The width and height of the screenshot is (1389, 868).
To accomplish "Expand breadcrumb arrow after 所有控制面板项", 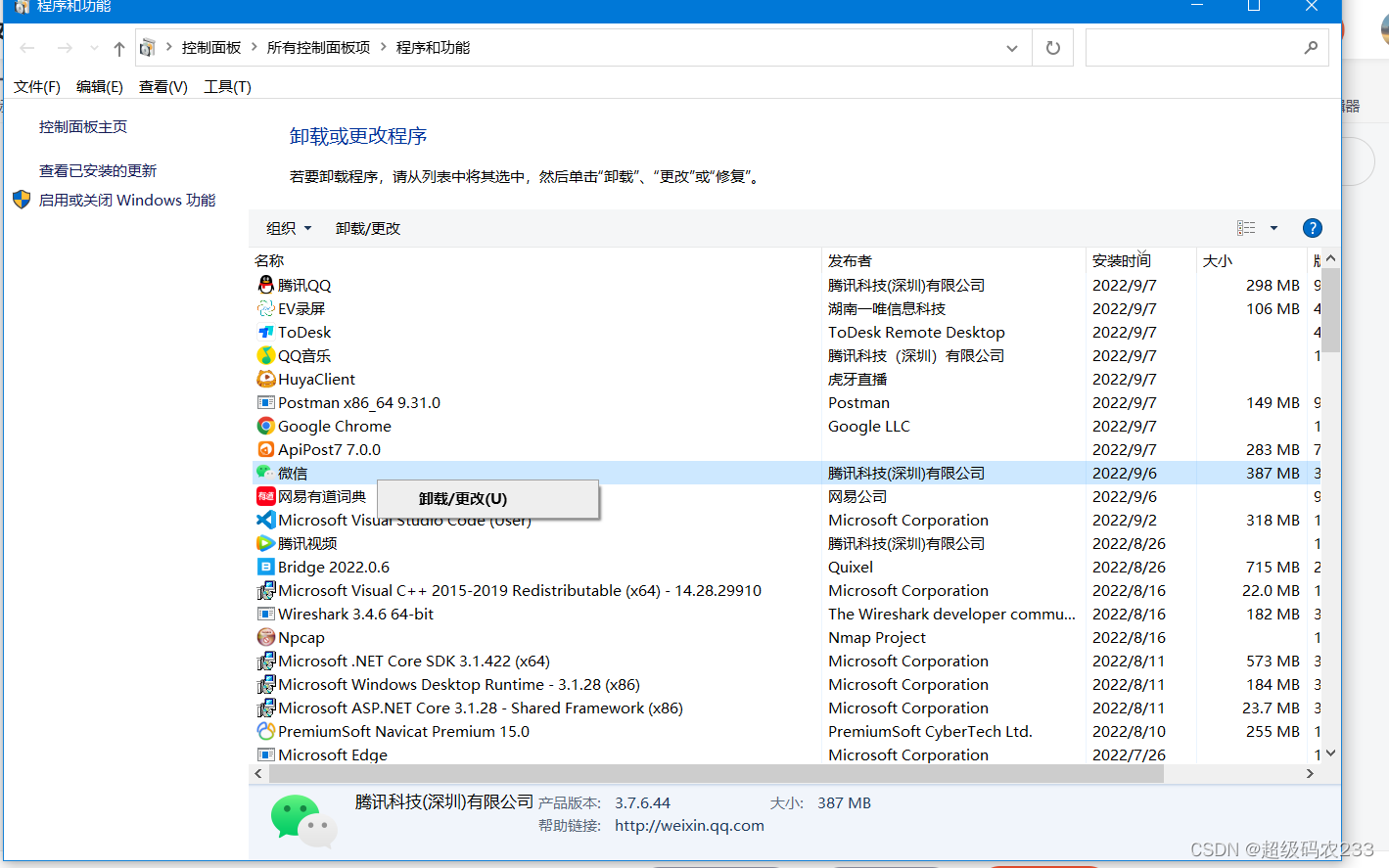I will (x=383, y=47).
